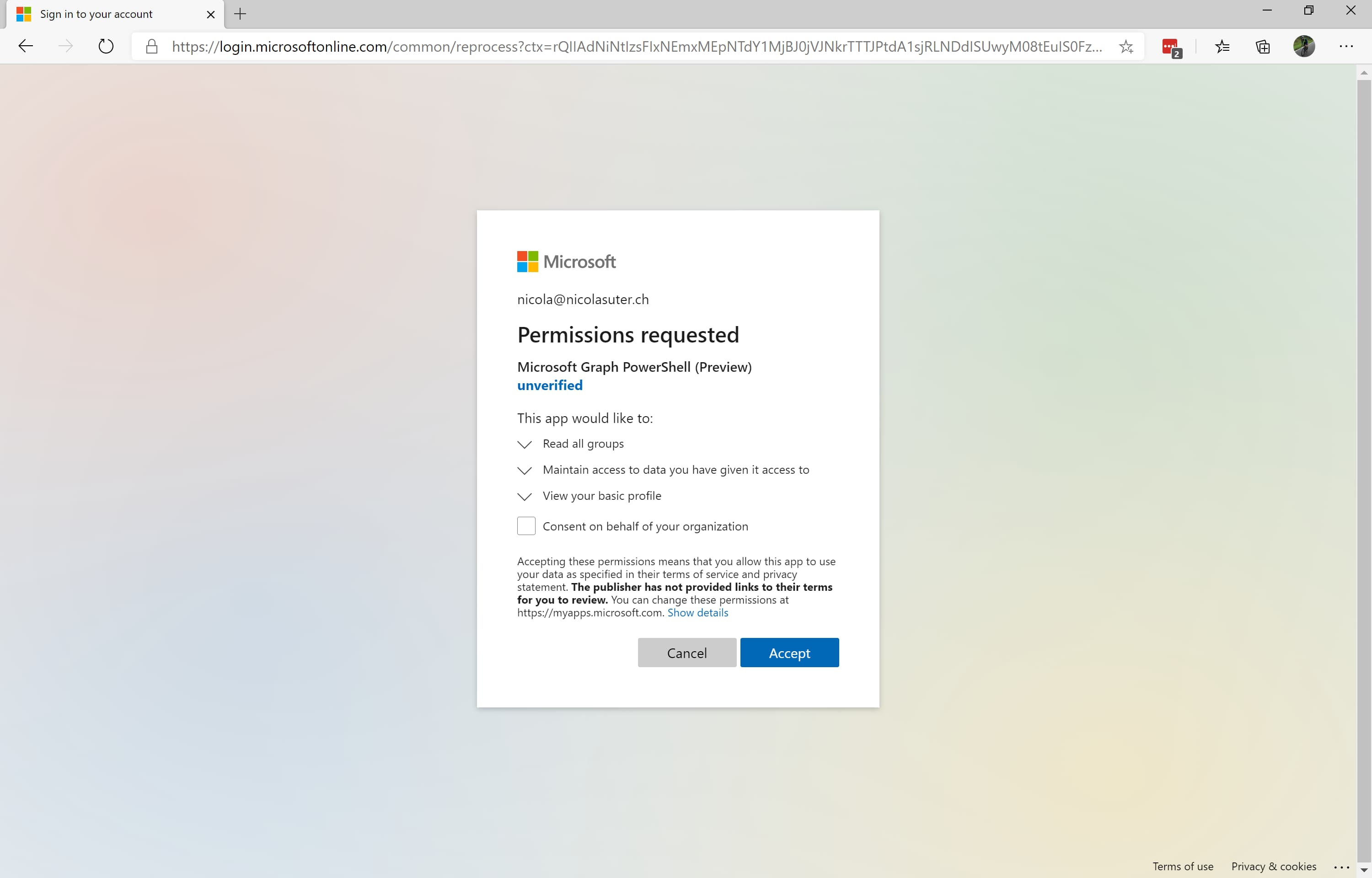Minimize the browser window
The width and height of the screenshot is (1372, 878).
[x=1267, y=10]
